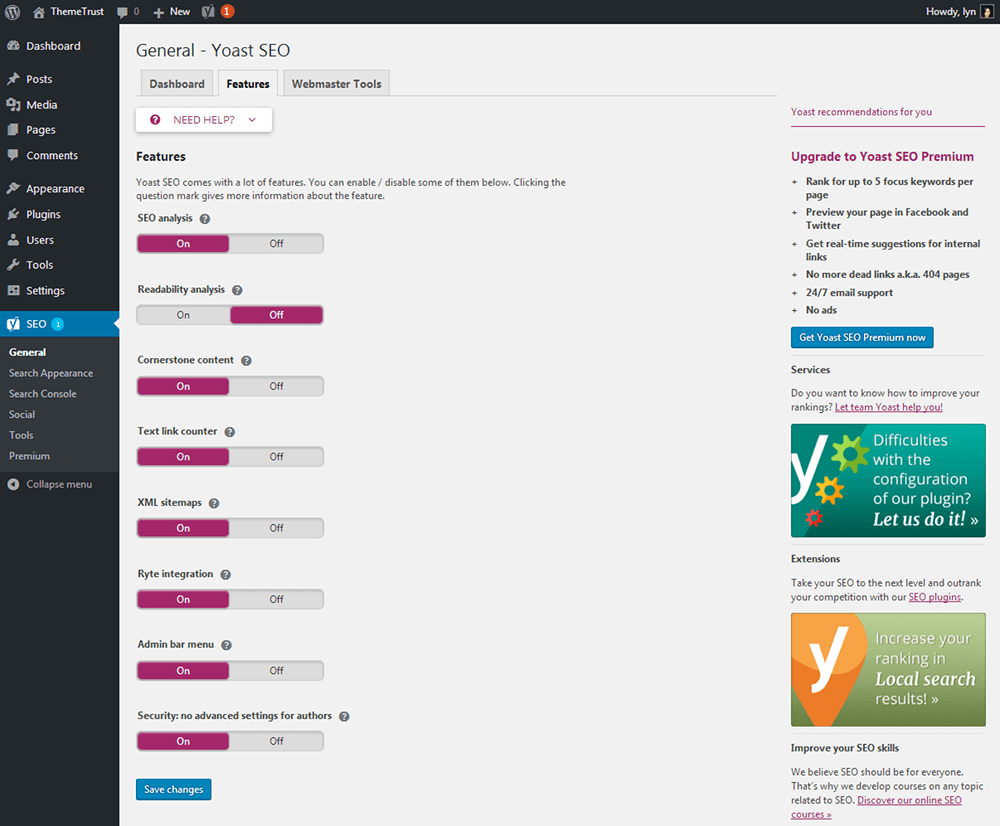Show help for Ryte integration
The width and height of the screenshot is (1000, 826).
[x=226, y=575]
